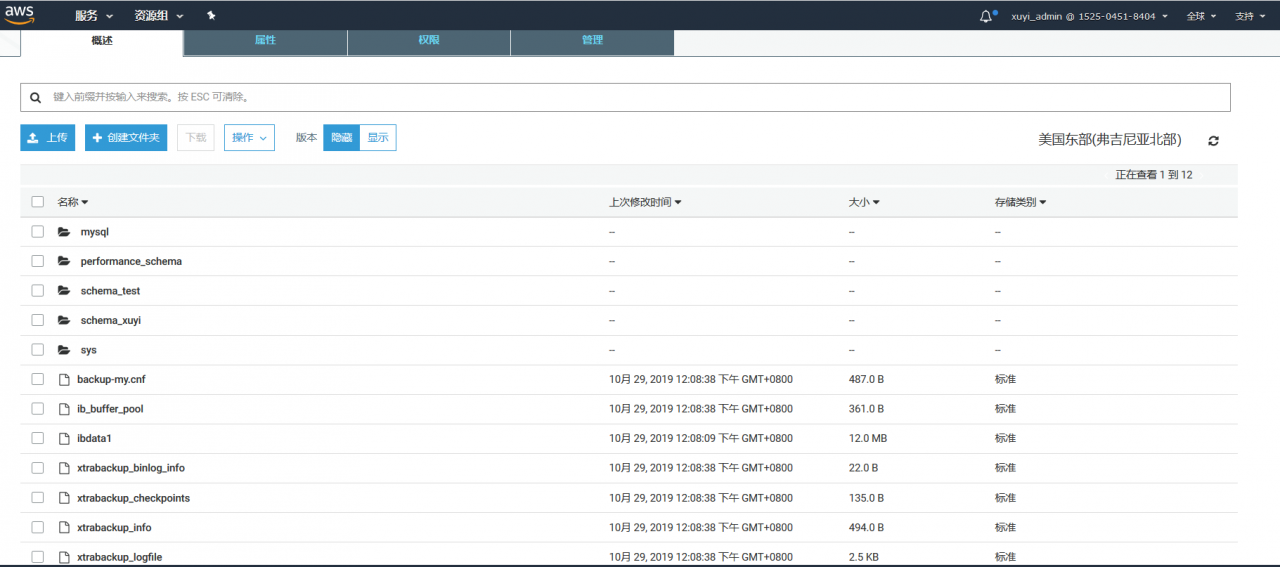
Task: Open the notifications bell icon
Action: point(987,16)
